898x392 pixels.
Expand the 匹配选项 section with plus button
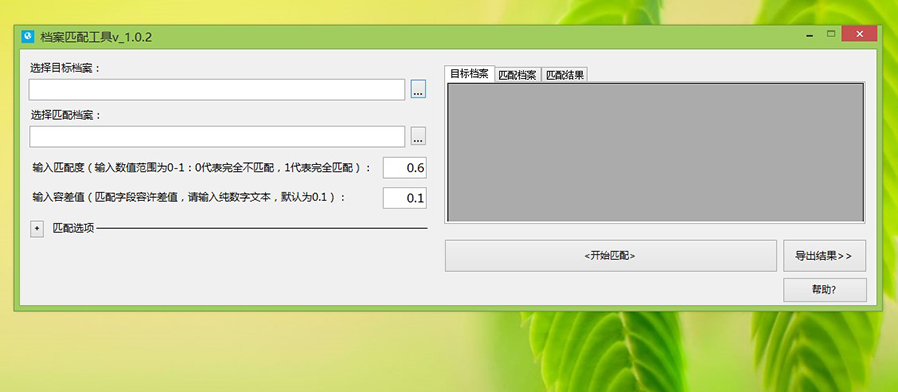pos(37,229)
